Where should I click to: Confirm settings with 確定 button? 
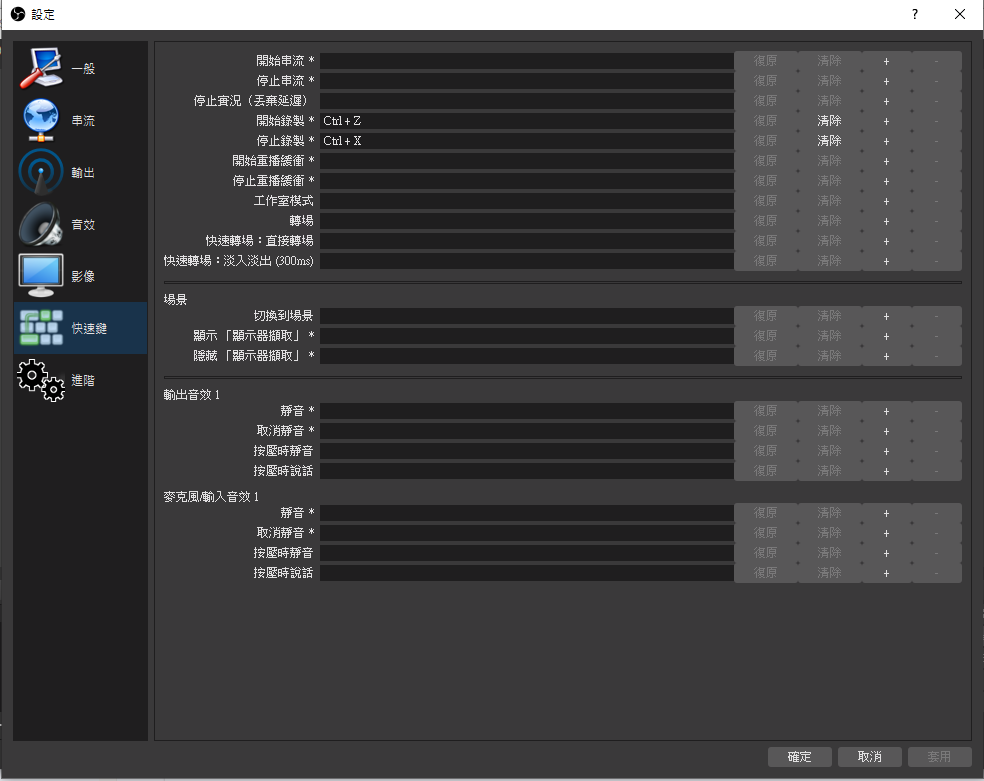[800, 757]
